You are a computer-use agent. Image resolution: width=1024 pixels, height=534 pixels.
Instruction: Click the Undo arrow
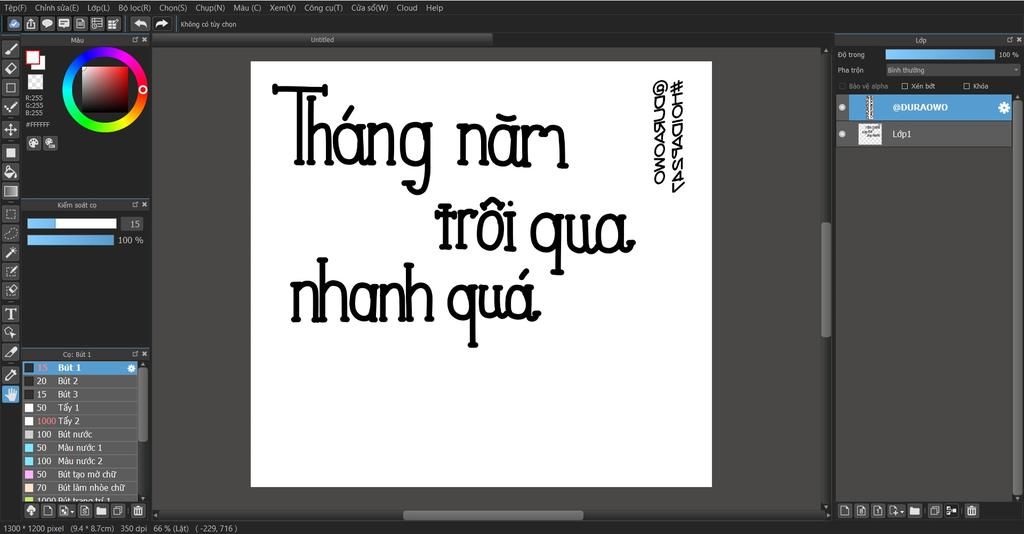point(140,24)
